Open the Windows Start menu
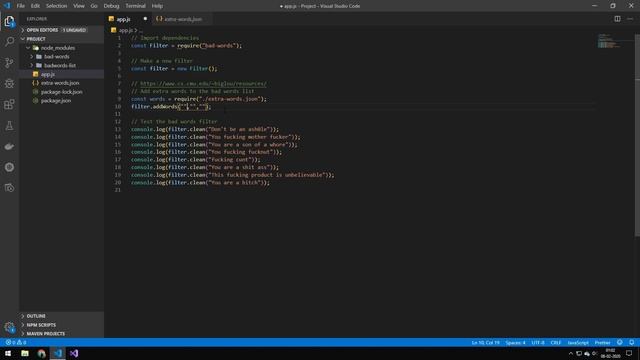The height and width of the screenshot is (360, 640). (x=8, y=353)
